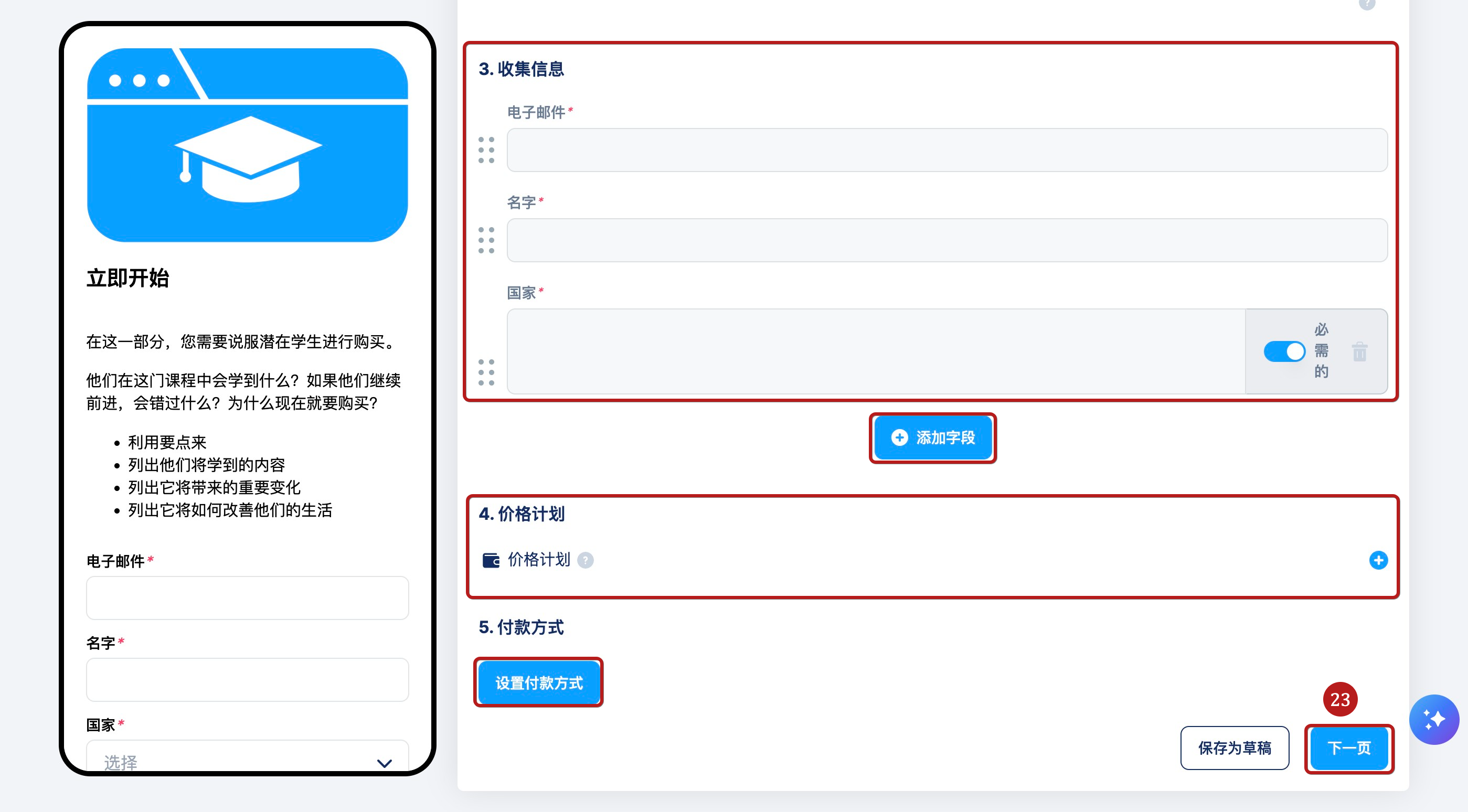Click 电子邮件 input in phone preview

click(247, 598)
